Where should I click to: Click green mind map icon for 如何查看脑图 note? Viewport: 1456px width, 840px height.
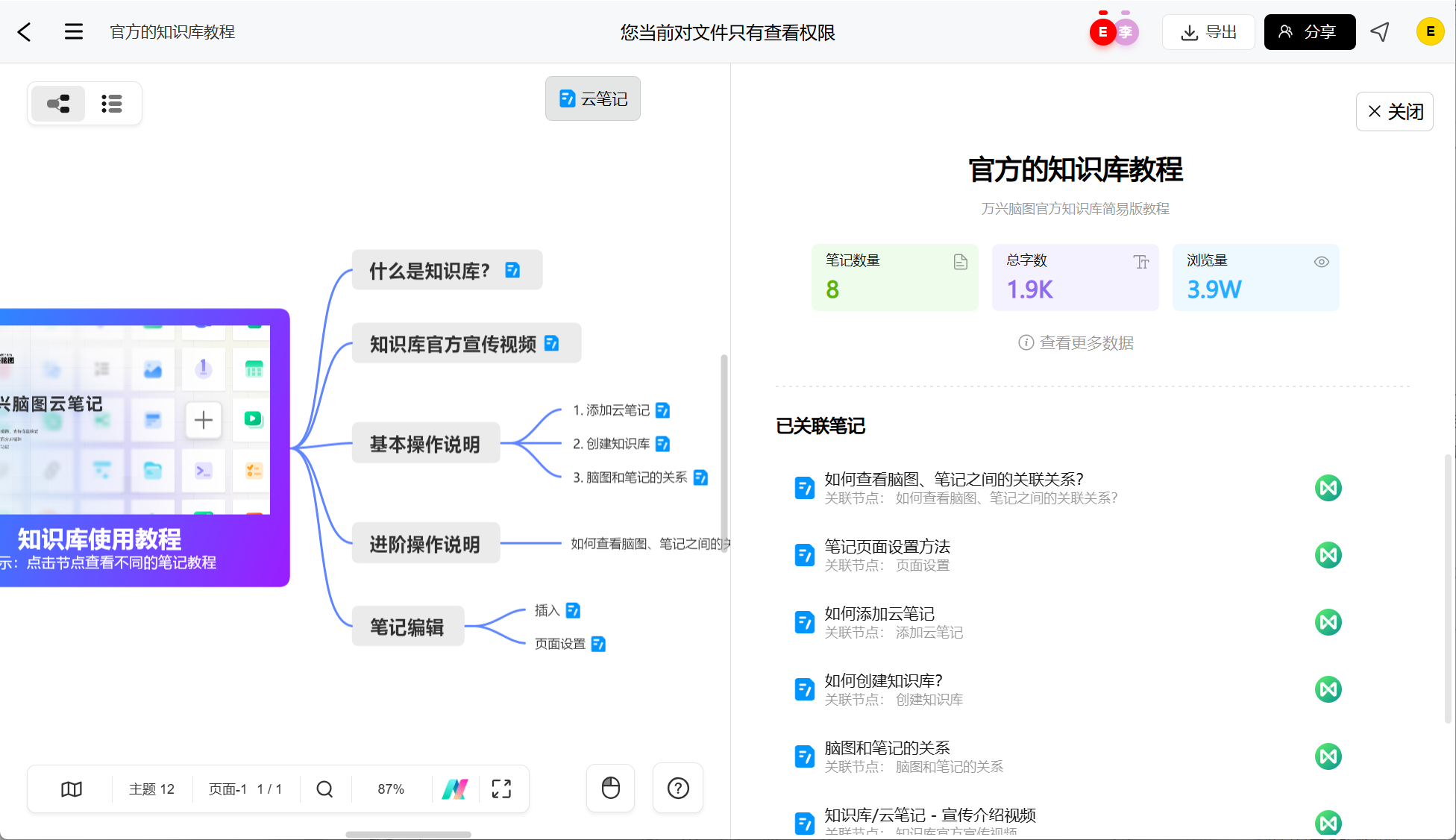[1328, 488]
